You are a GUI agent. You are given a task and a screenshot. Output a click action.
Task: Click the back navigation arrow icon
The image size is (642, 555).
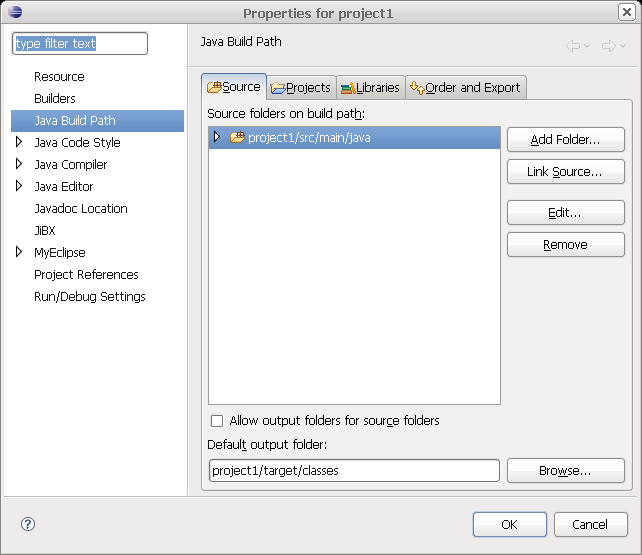tap(572, 46)
